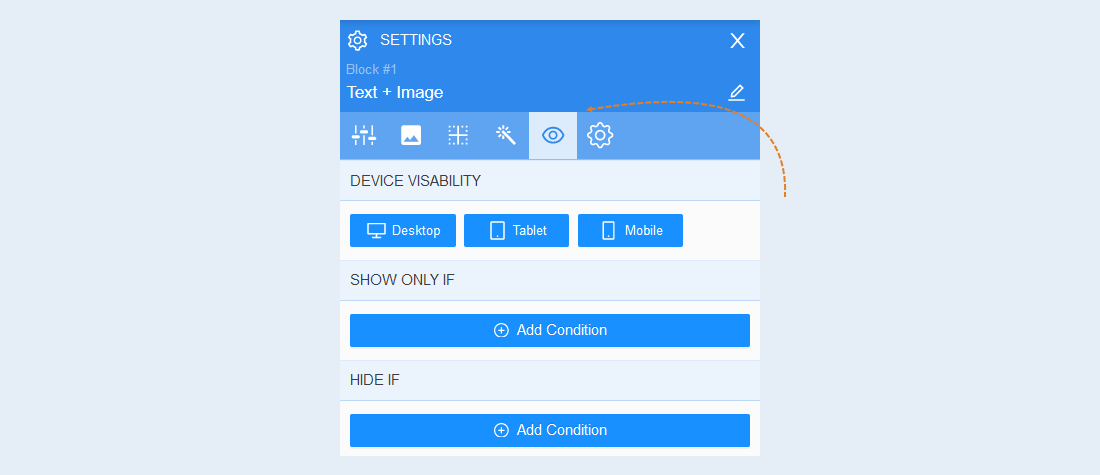Click the Block #1 label

click(x=372, y=69)
